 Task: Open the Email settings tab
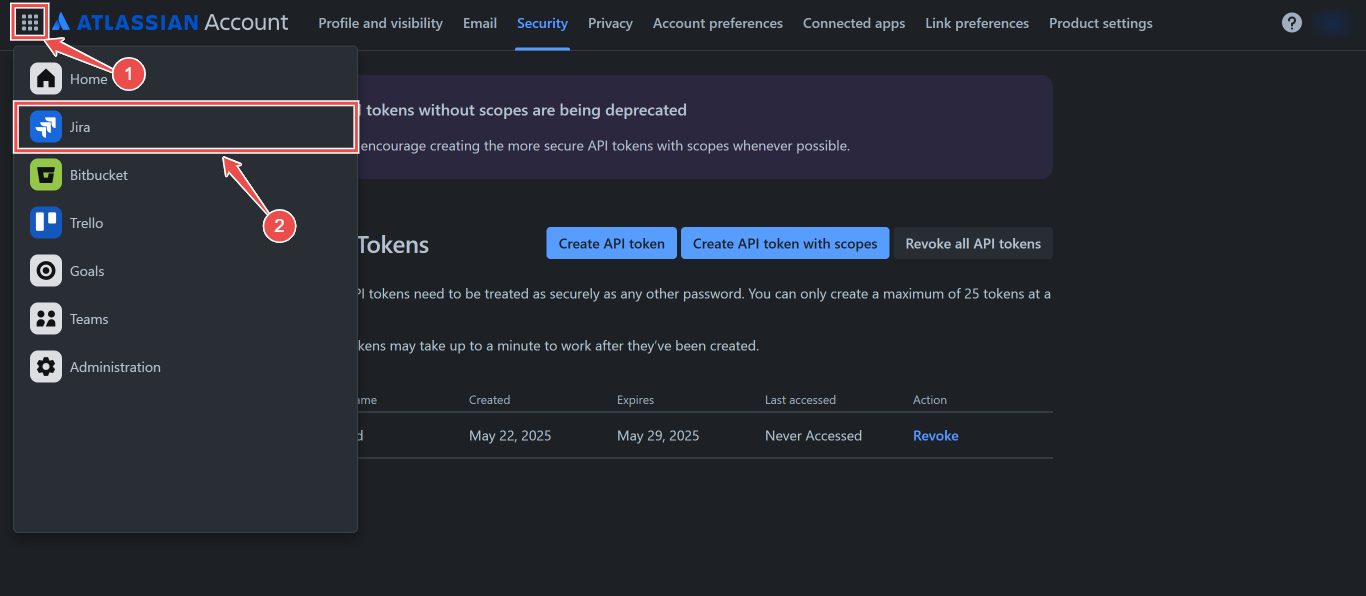tap(479, 22)
